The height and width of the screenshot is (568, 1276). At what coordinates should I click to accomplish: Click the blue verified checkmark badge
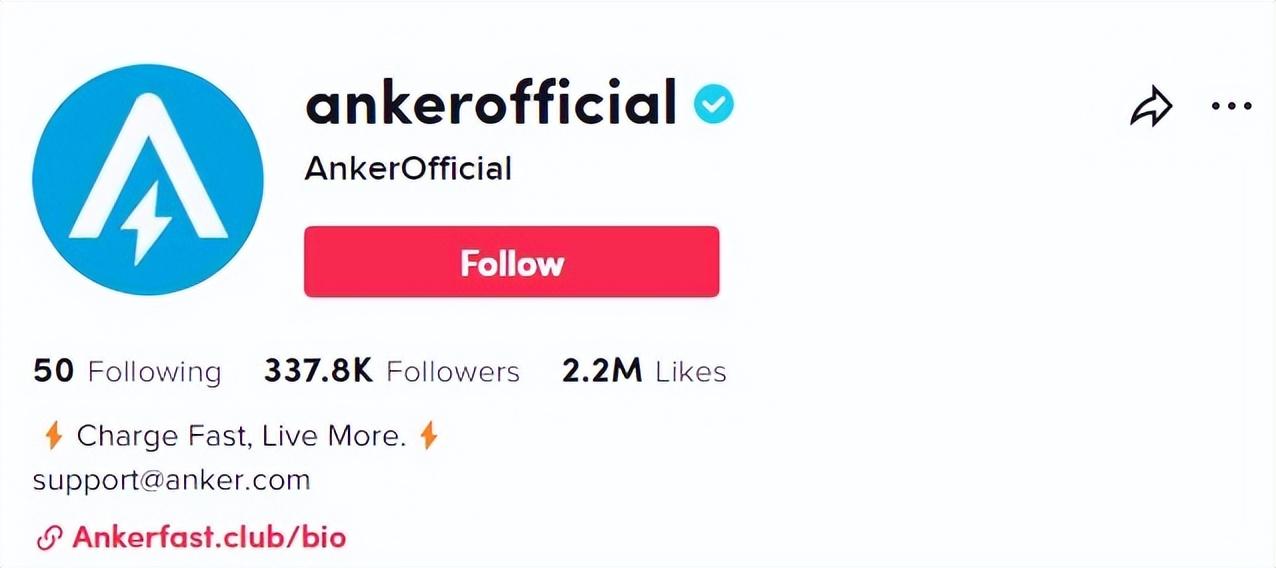(x=714, y=104)
